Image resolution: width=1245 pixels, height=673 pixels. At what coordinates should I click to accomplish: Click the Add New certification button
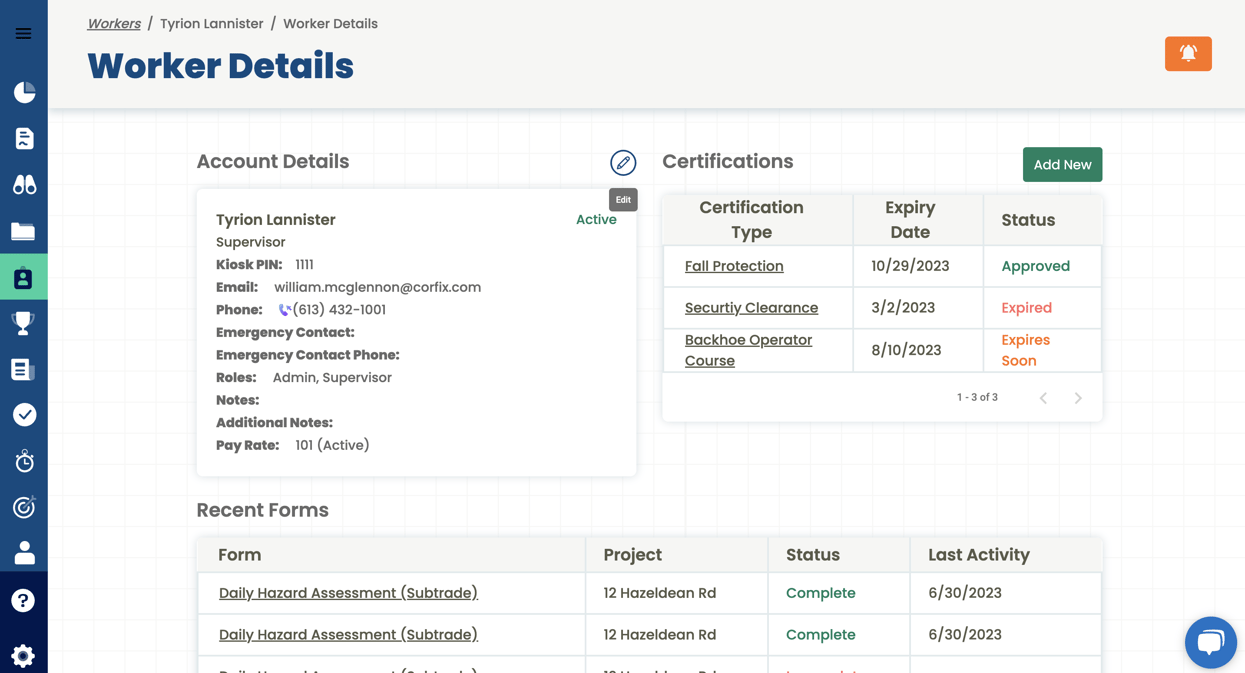tap(1062, 165)
